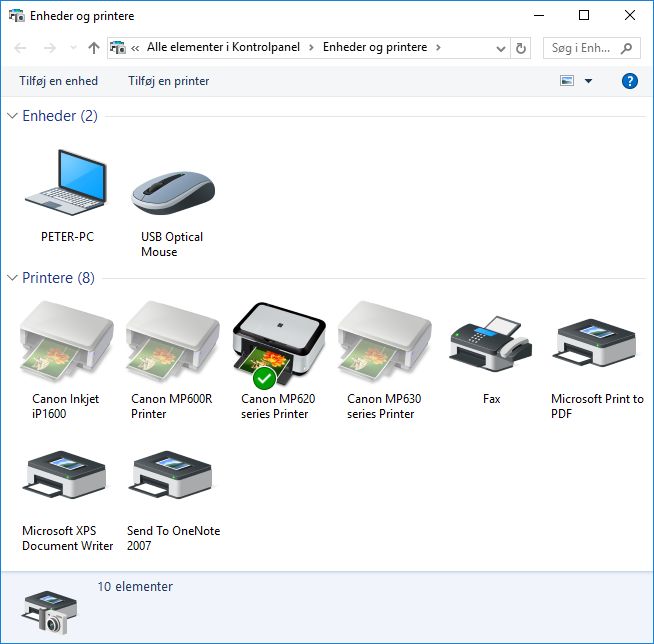Screen dimensions: 654x644
Task: Open the view options dropdown arrow
Action: [588, 81]
